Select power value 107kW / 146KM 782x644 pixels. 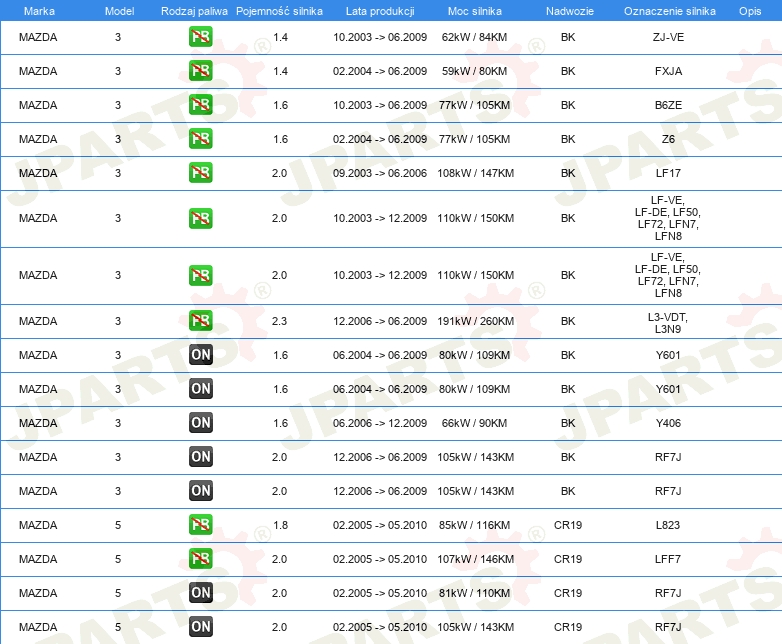[476, 559]
